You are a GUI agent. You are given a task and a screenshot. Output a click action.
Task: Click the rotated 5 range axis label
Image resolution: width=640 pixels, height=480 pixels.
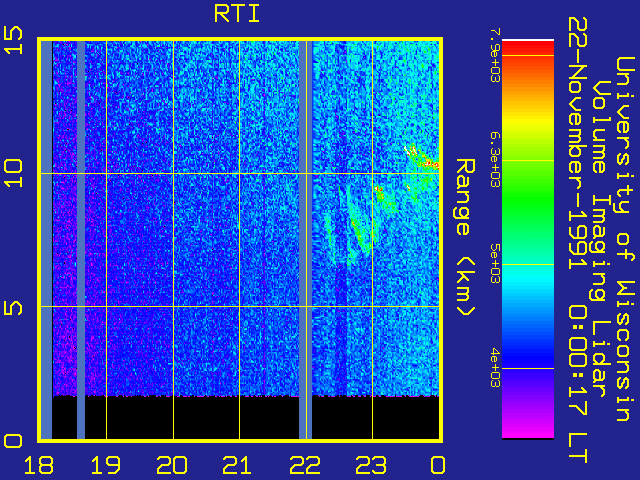13,307
